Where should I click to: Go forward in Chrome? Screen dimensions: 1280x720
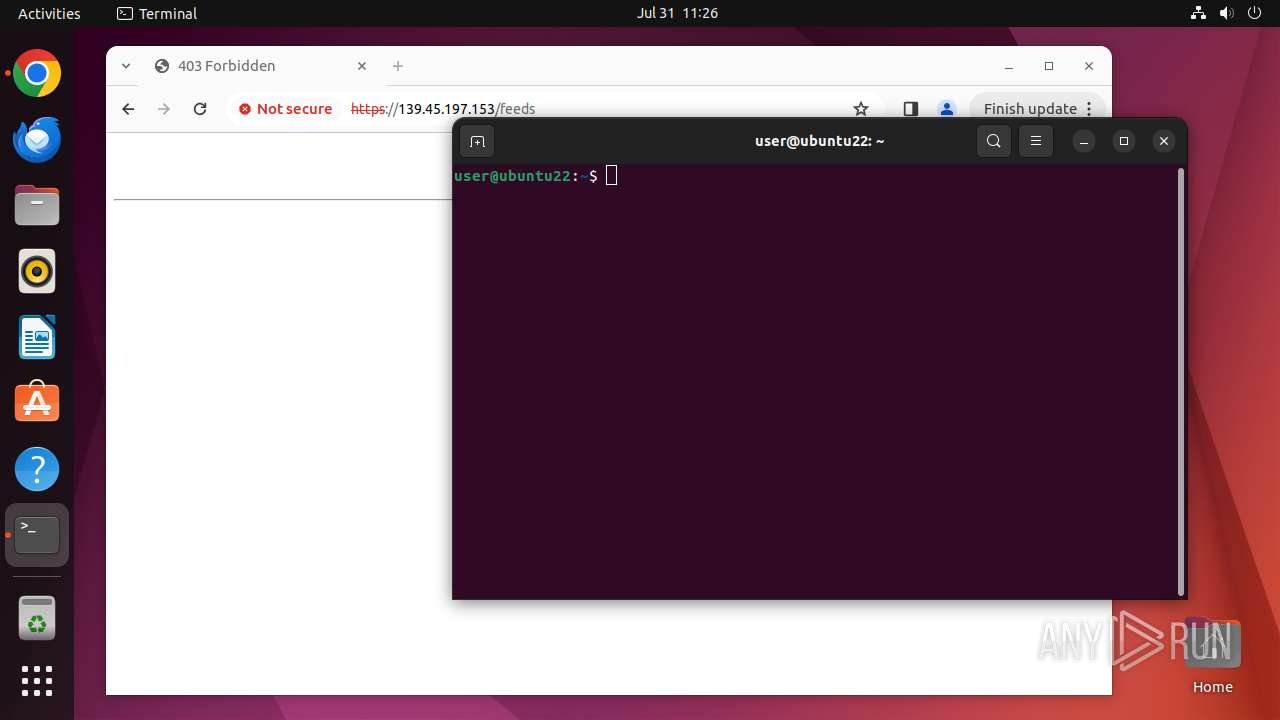(x=164, y=109)
